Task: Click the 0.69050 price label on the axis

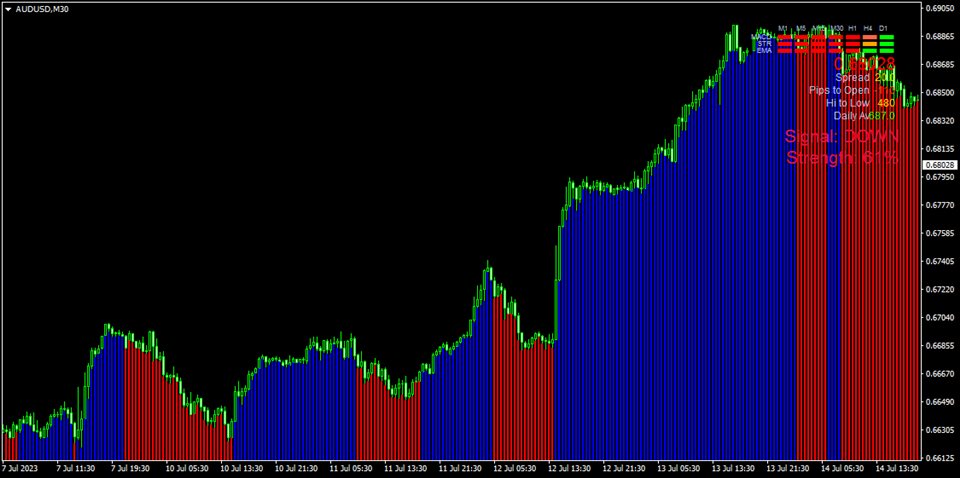Action: (940, 9)
